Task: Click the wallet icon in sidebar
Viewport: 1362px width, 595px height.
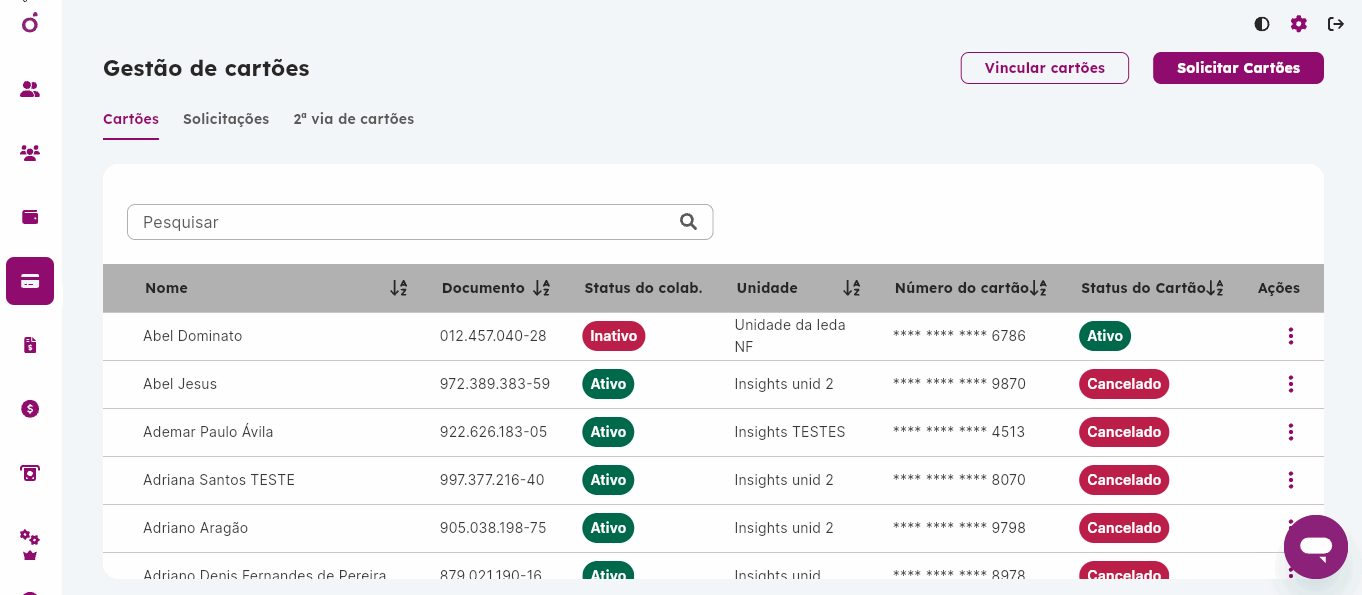Action: coord(30,217)
